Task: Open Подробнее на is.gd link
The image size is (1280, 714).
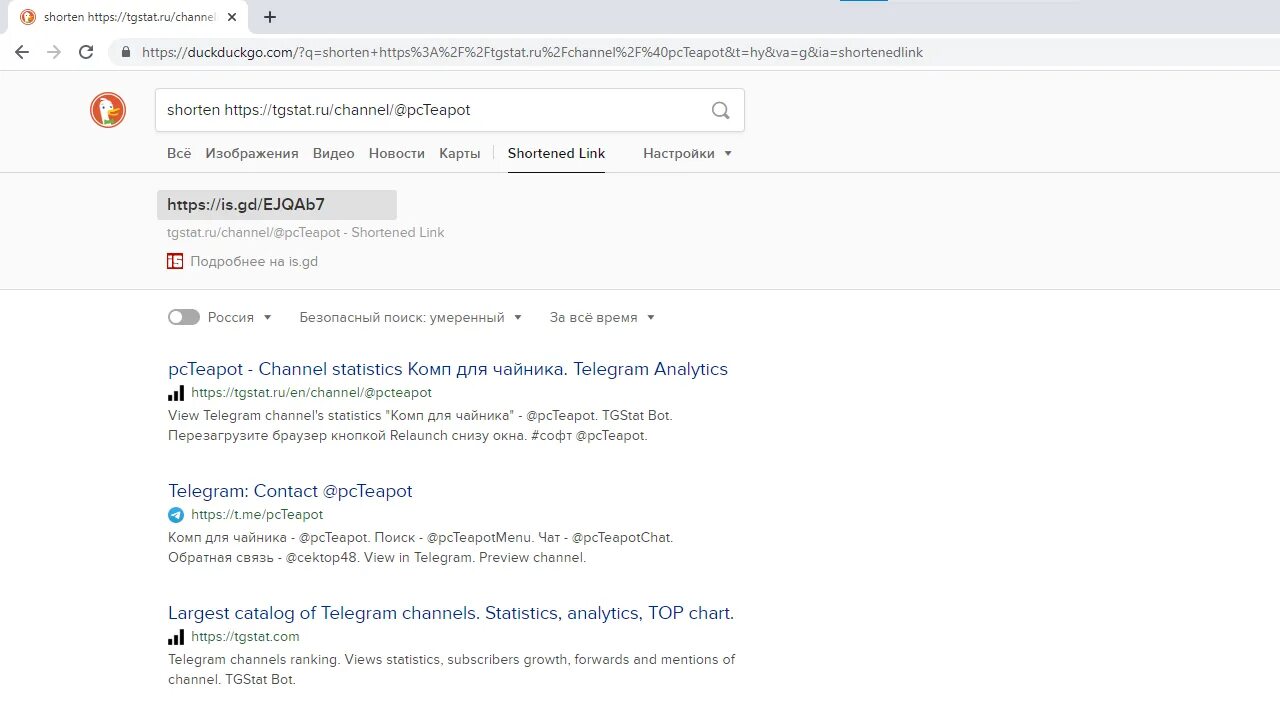Action: (x=254, y=261)
